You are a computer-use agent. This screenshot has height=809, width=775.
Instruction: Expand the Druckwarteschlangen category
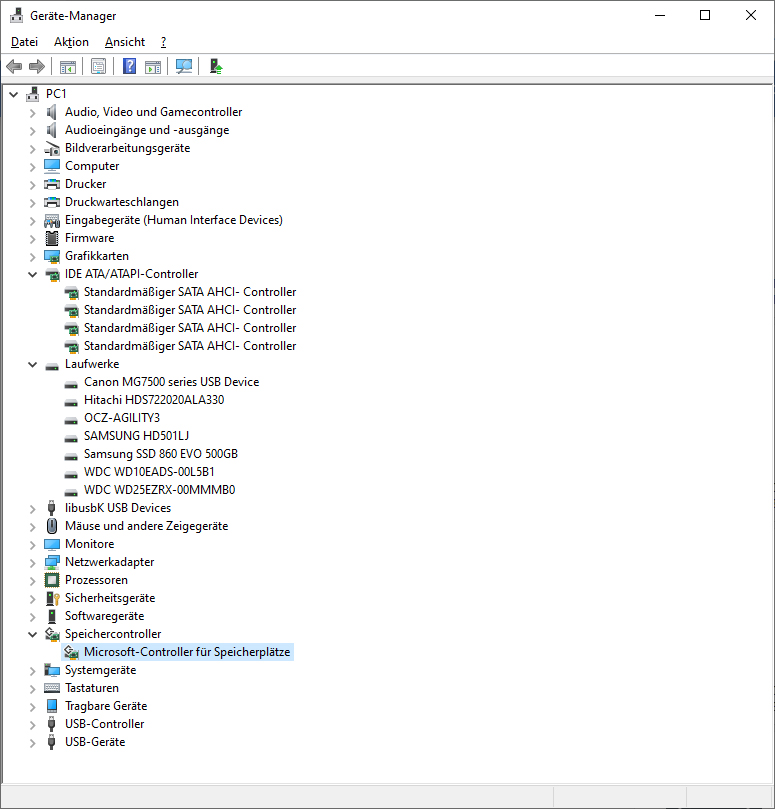pyautogui.click(x=33, y=203)
